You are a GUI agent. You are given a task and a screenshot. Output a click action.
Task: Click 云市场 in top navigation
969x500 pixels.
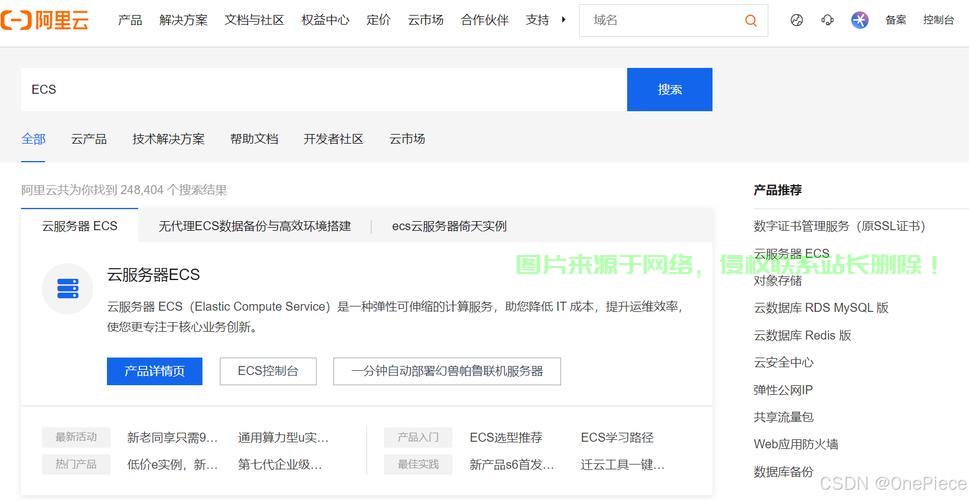tap(426, 20)
